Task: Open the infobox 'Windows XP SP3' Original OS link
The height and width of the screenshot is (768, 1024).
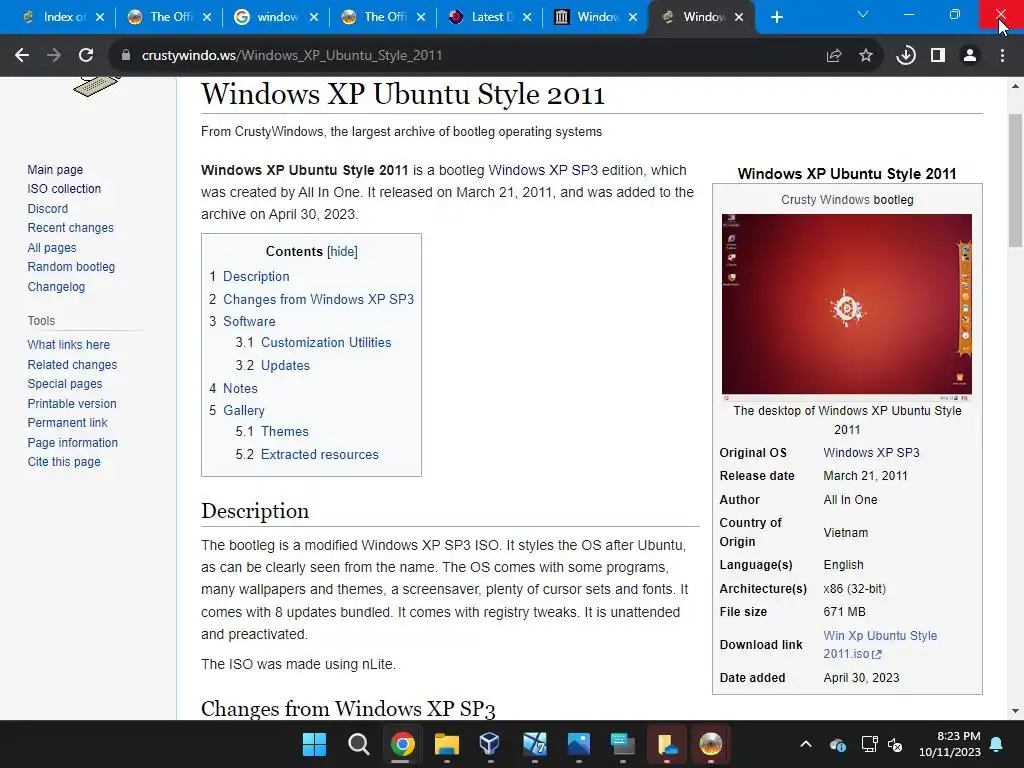Action: (x=871, y=453)
